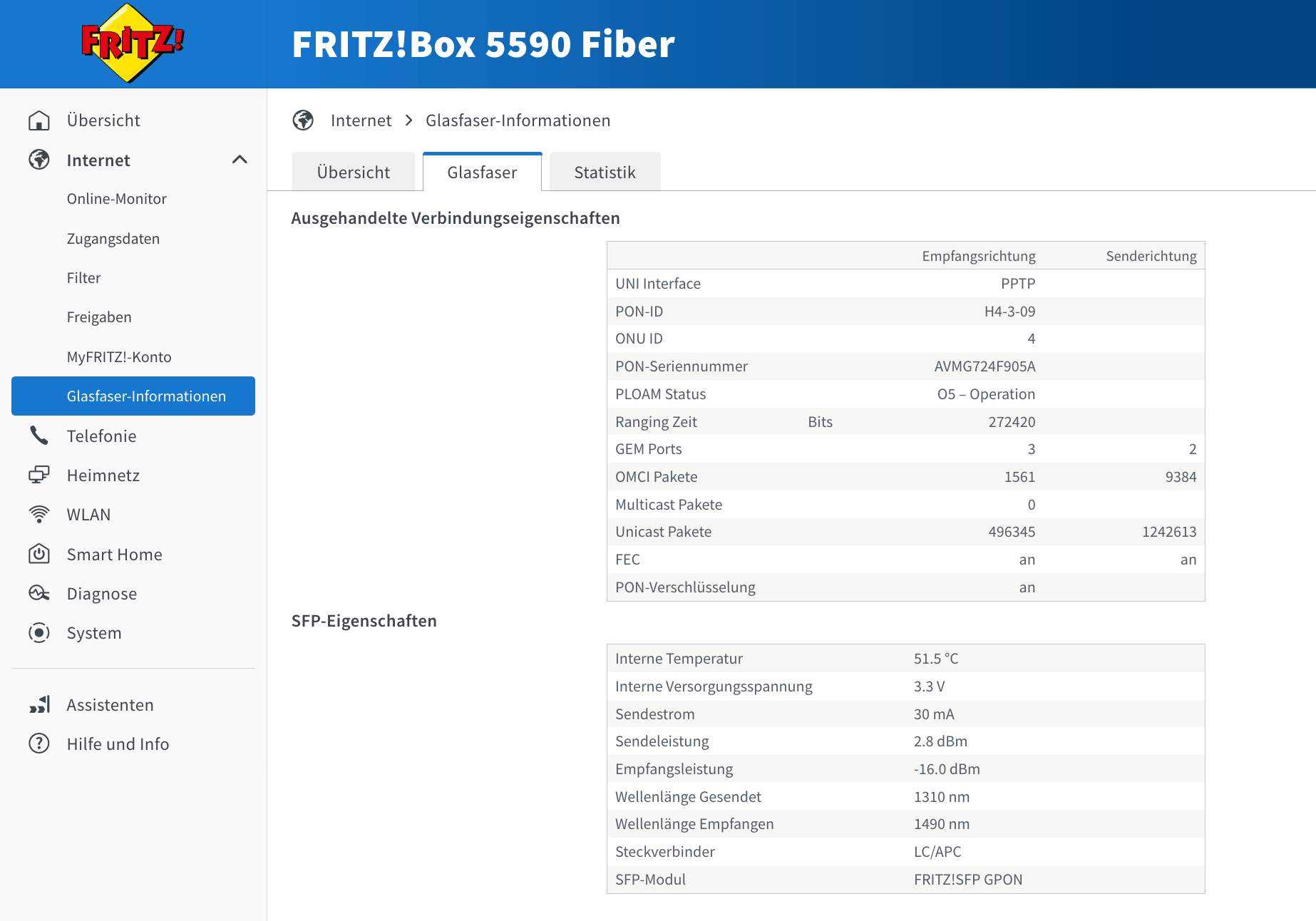1316x921 pixels.
Task: Click the Ausgehandelte Verbindungseigenschaften heading
Action: coord(456,218)
